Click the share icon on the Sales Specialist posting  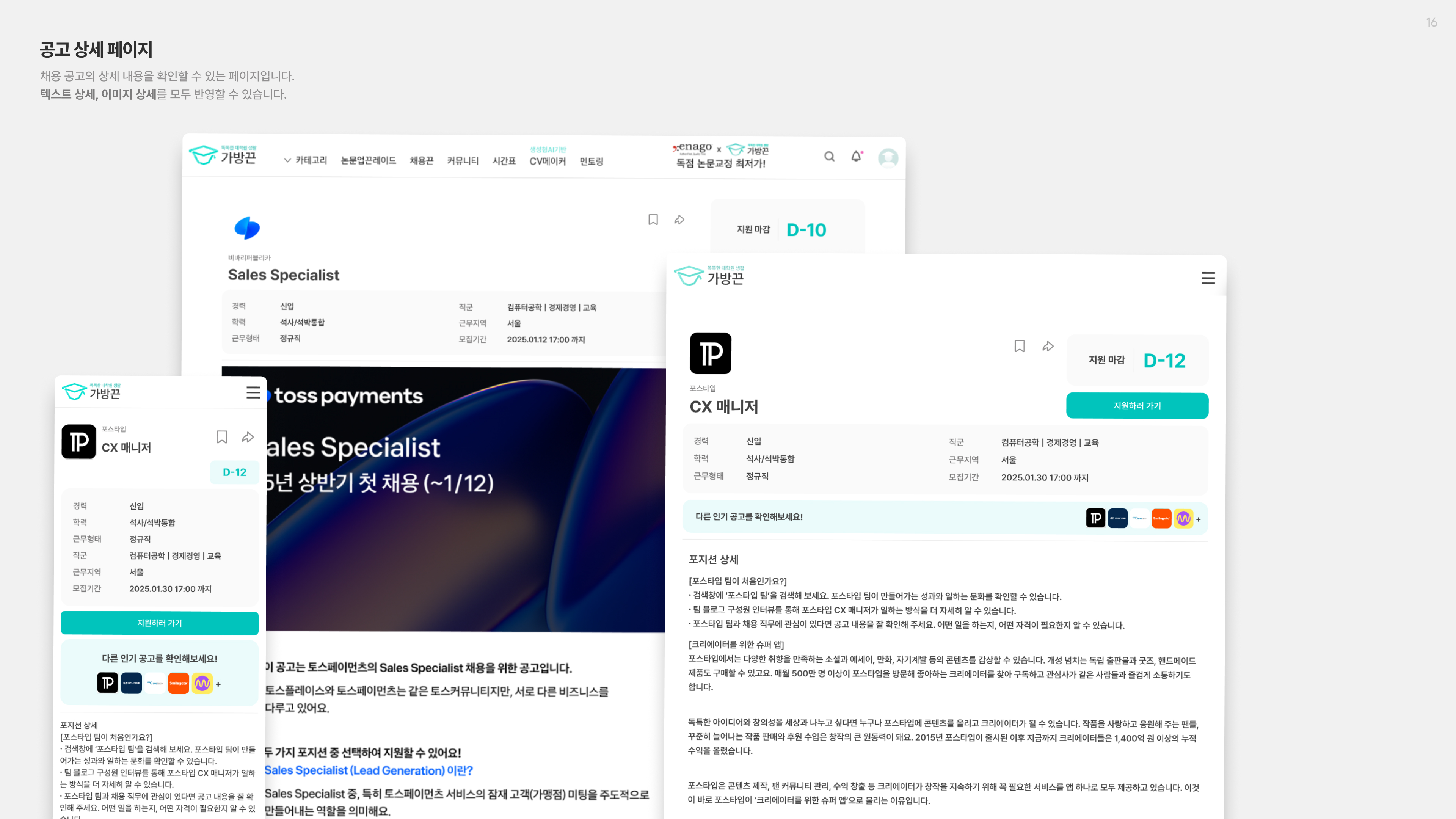(679, 220)
